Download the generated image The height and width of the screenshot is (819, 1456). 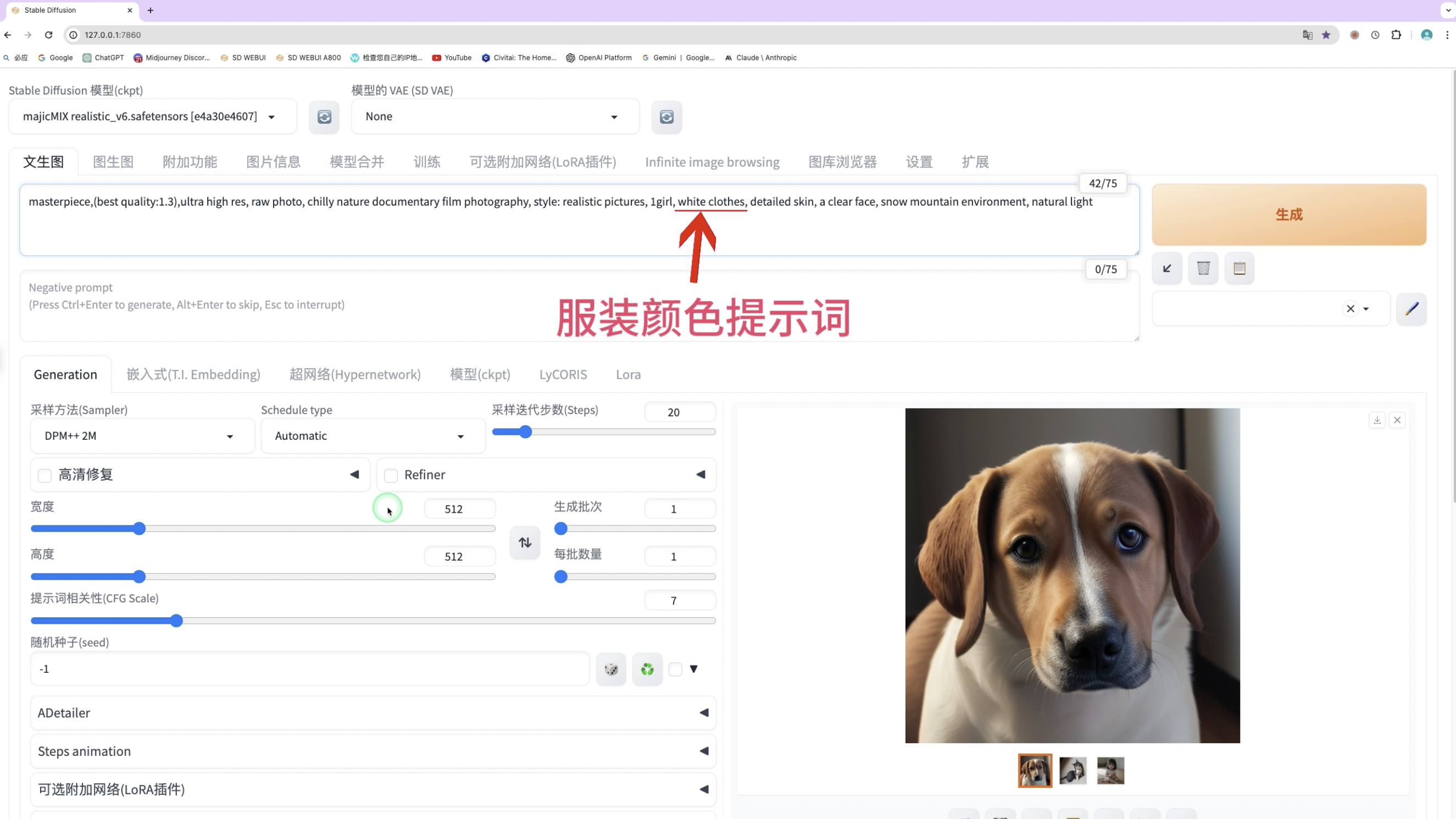tap(1377, 420)
